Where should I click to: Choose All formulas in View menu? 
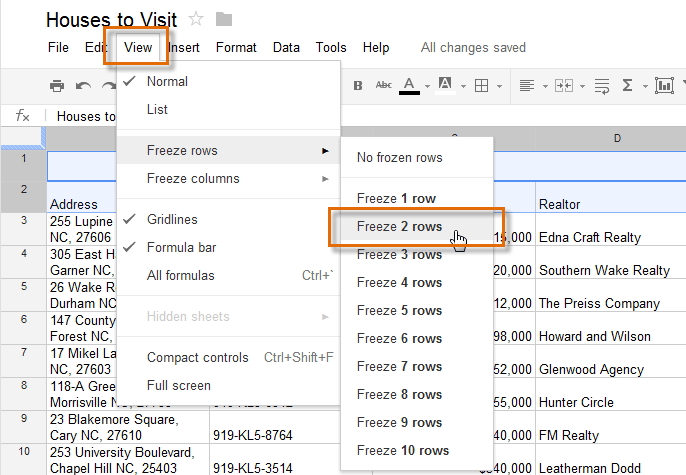coord(228,276)
